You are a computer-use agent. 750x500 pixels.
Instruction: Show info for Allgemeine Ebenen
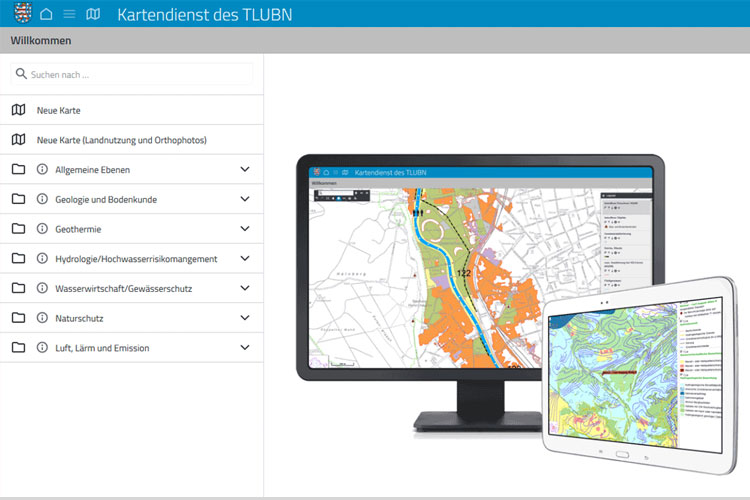(42, 169)
